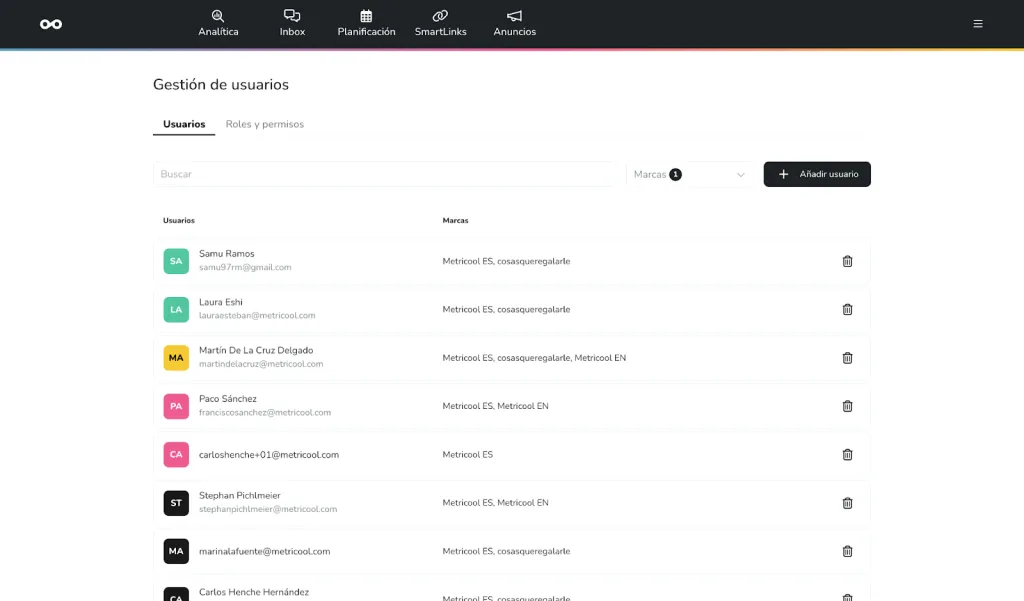Image resolution: width=1024 pixels, height=601 pixels.
Task: Click brands cell of Martín De La Cruz
Action: (x=534, y=358)
